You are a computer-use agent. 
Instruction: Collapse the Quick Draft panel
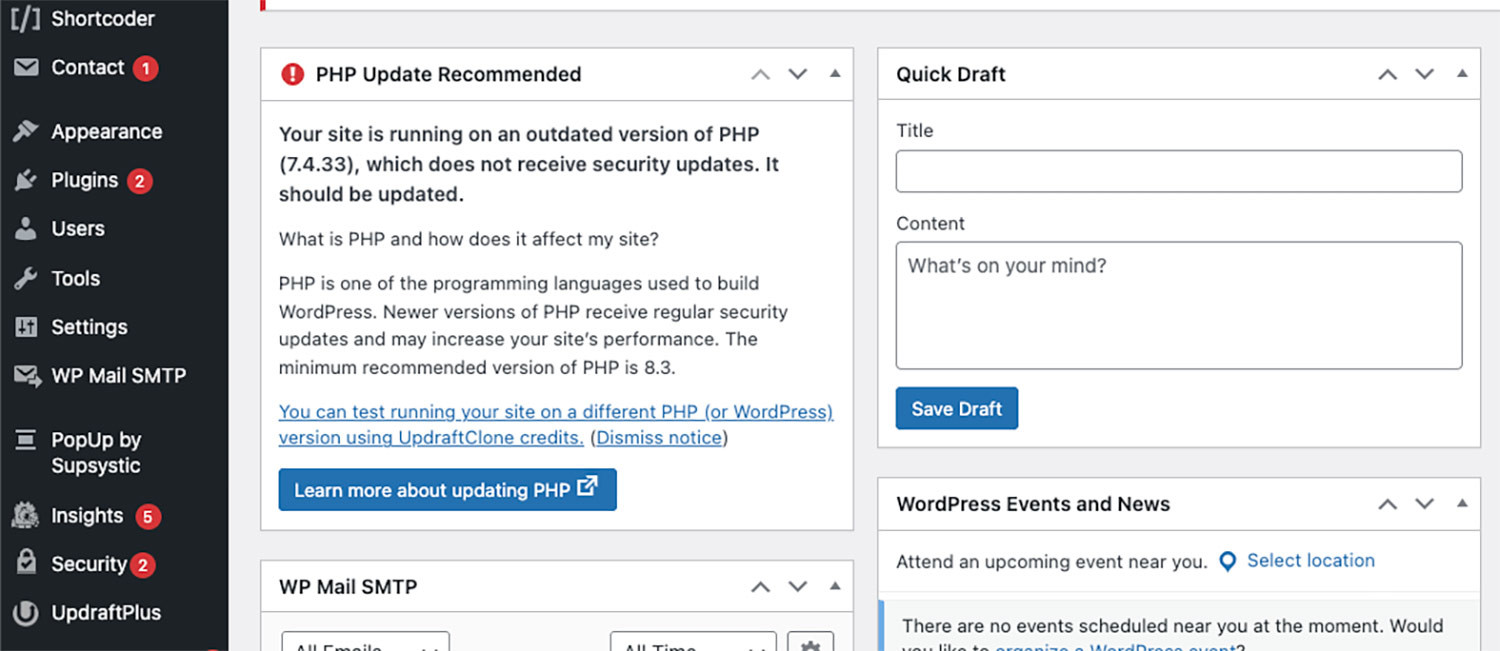pos(1462,73)
